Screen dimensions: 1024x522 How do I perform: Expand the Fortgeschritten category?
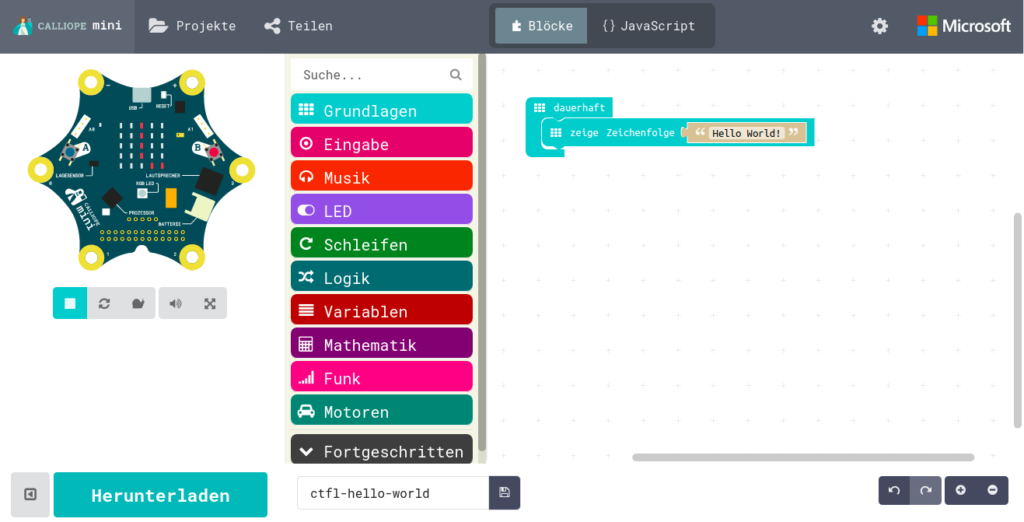pos(381,451)
